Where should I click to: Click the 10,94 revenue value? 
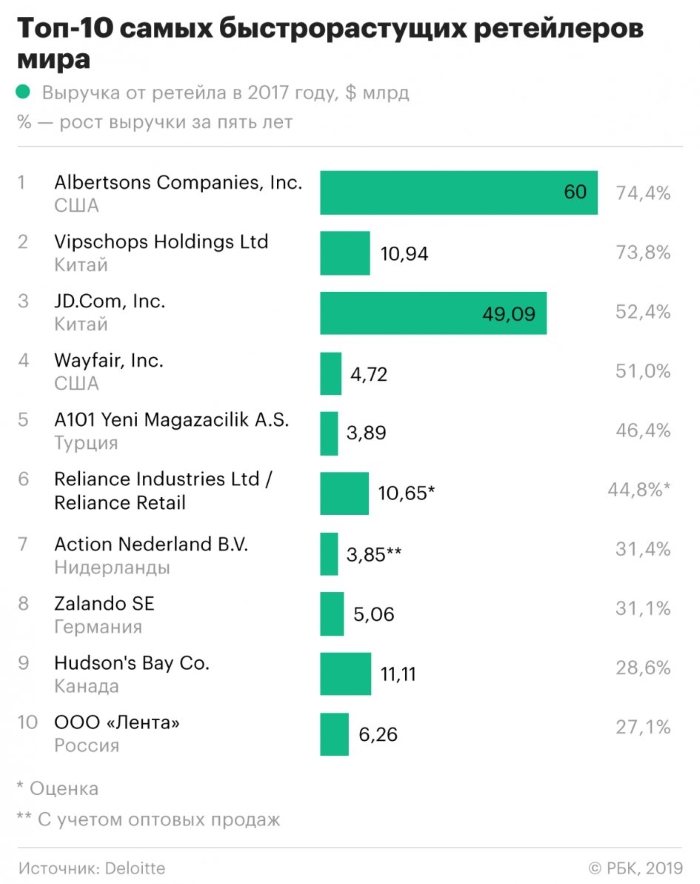pos(404,254)
